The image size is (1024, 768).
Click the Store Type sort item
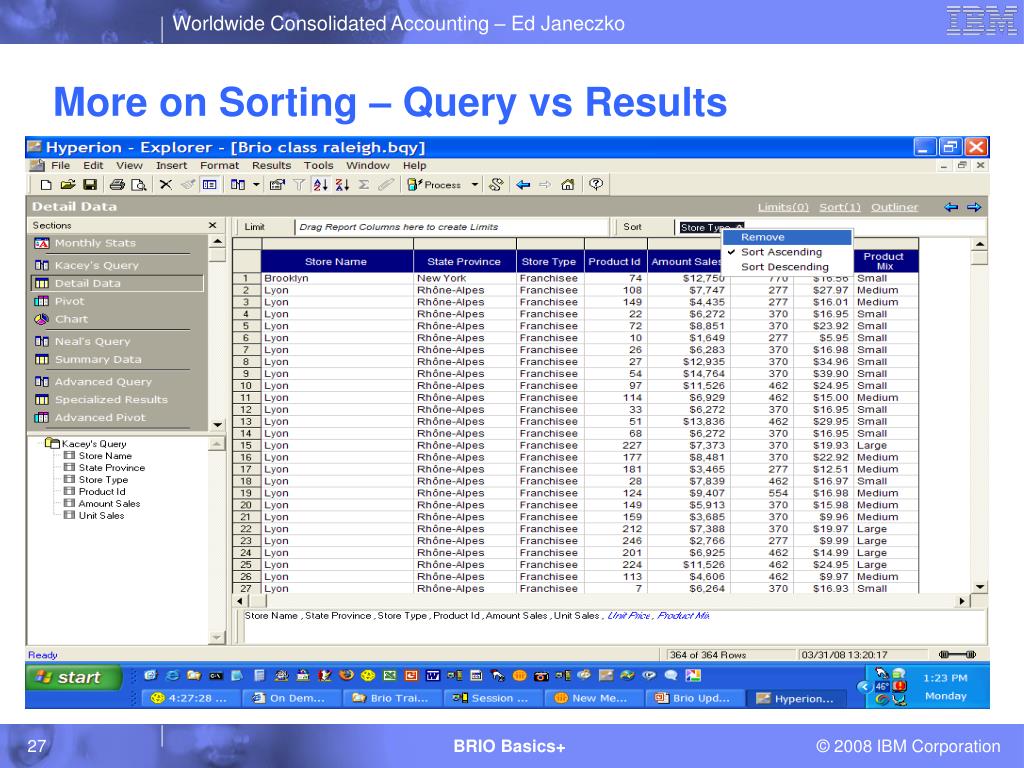[711, 227]
